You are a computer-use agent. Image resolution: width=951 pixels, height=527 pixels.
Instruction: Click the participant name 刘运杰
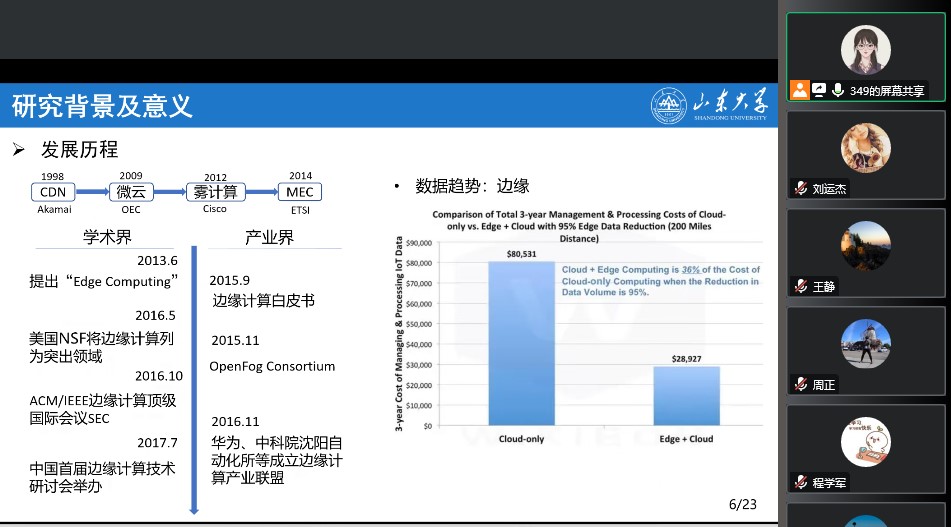tap(829, 189)
